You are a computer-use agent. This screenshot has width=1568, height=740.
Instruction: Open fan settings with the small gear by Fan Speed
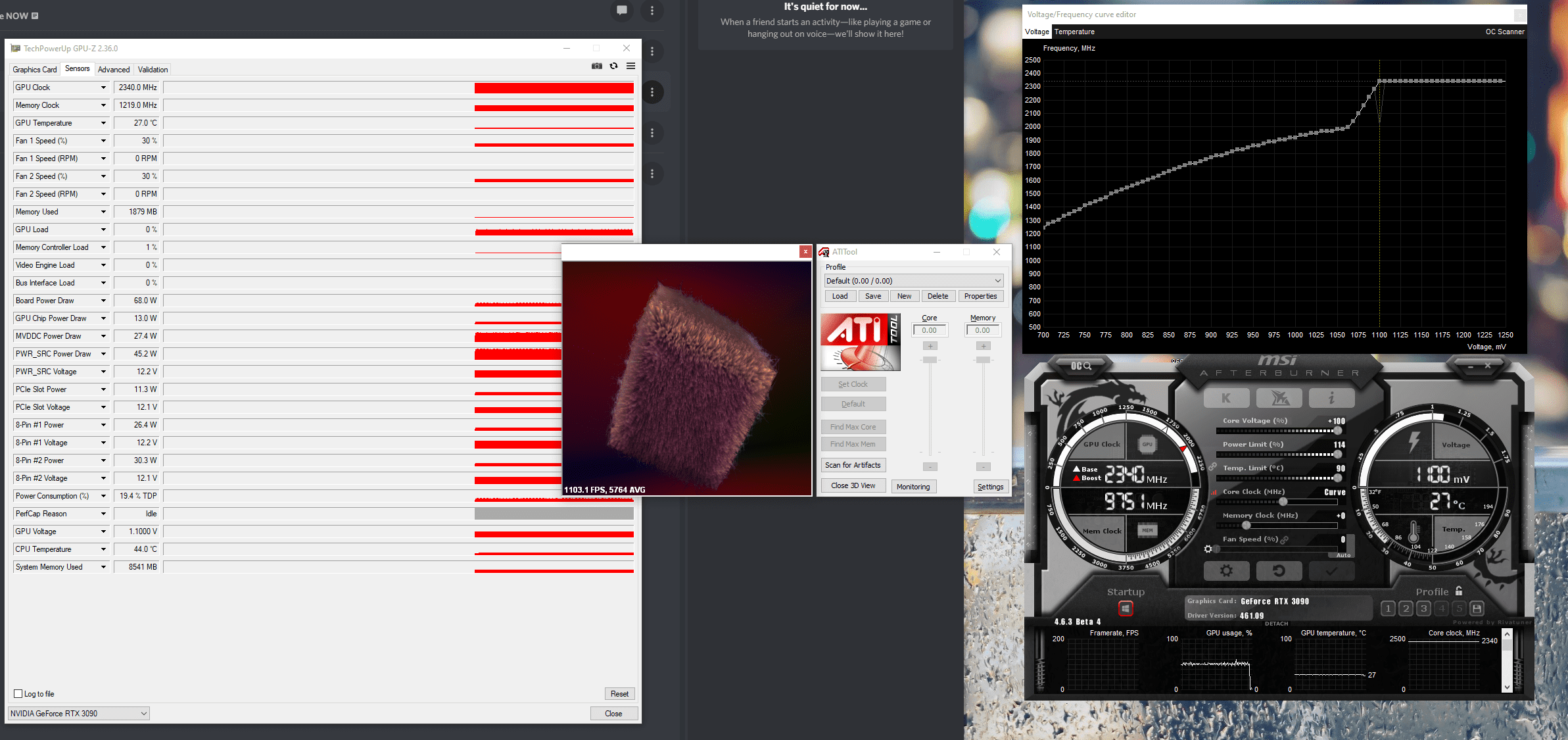(1208, 549)
